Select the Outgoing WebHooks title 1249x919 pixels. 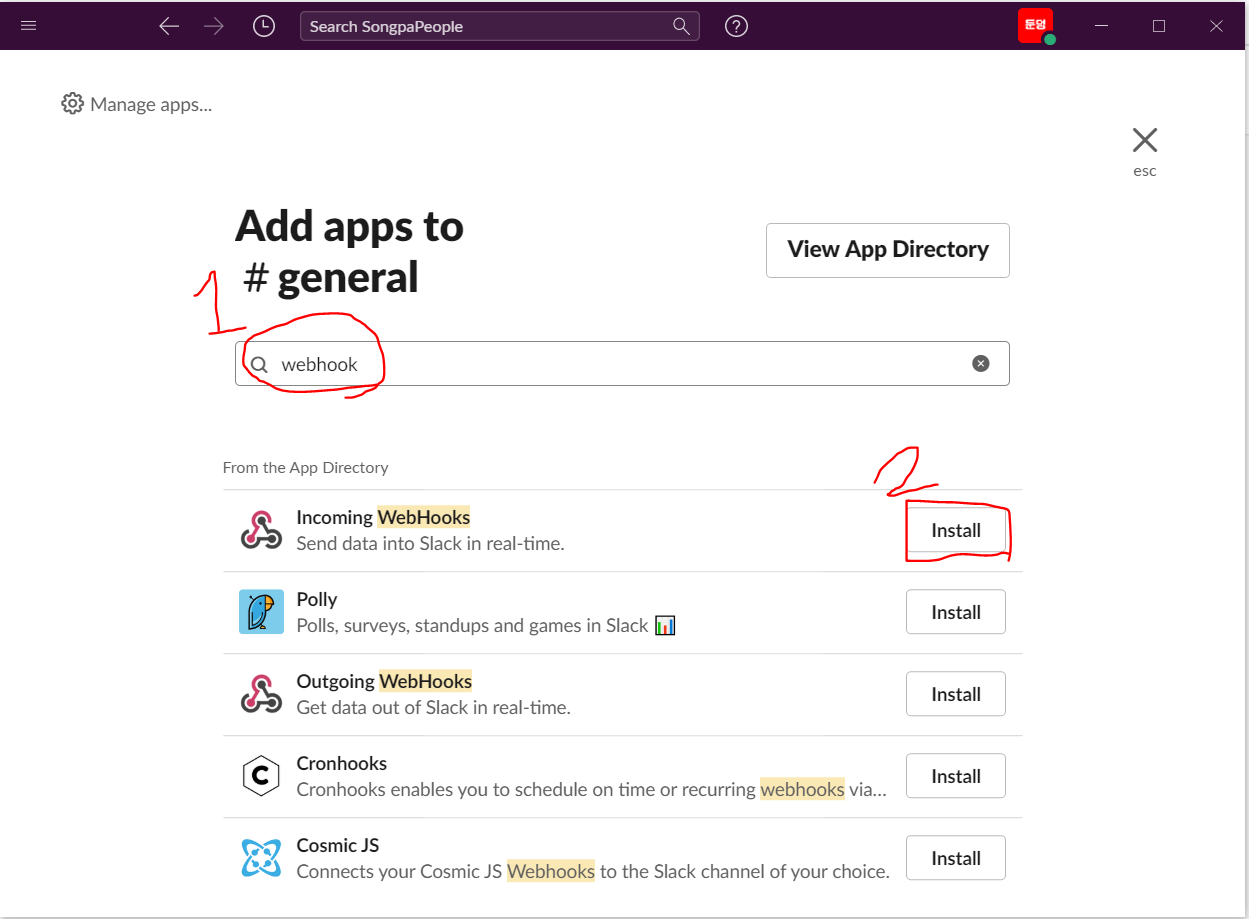[x=384, y=681]
